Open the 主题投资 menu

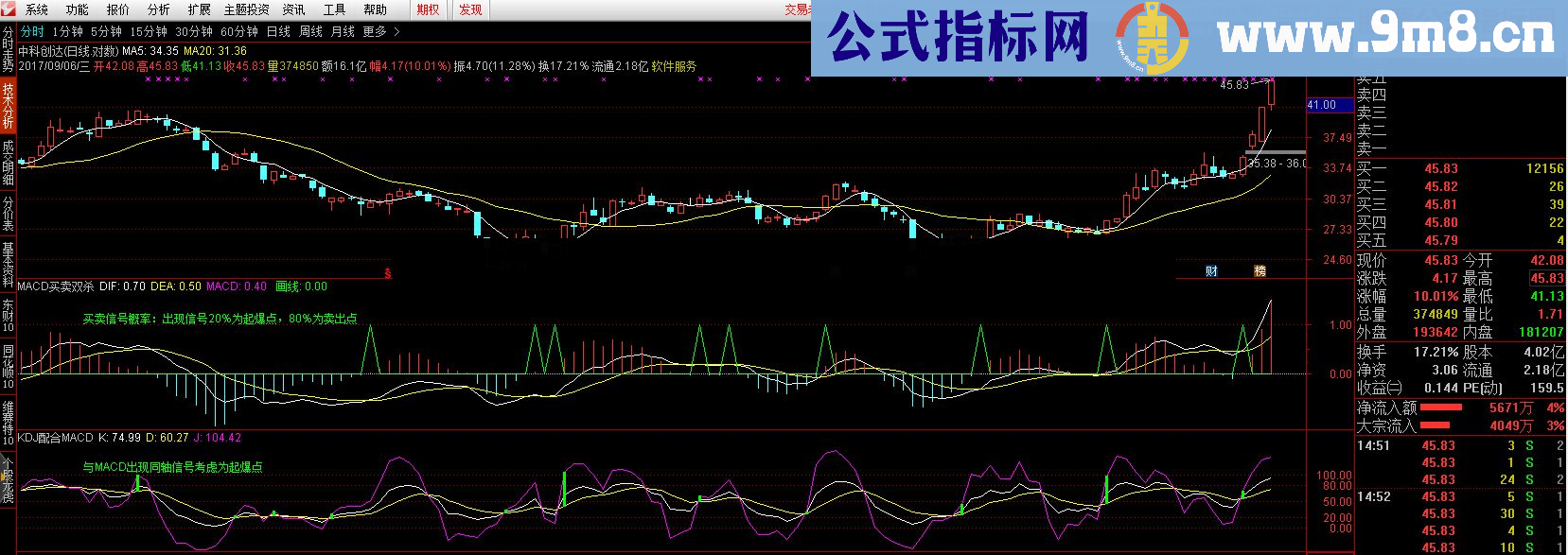pyautogui.click(x=246, y=9)
